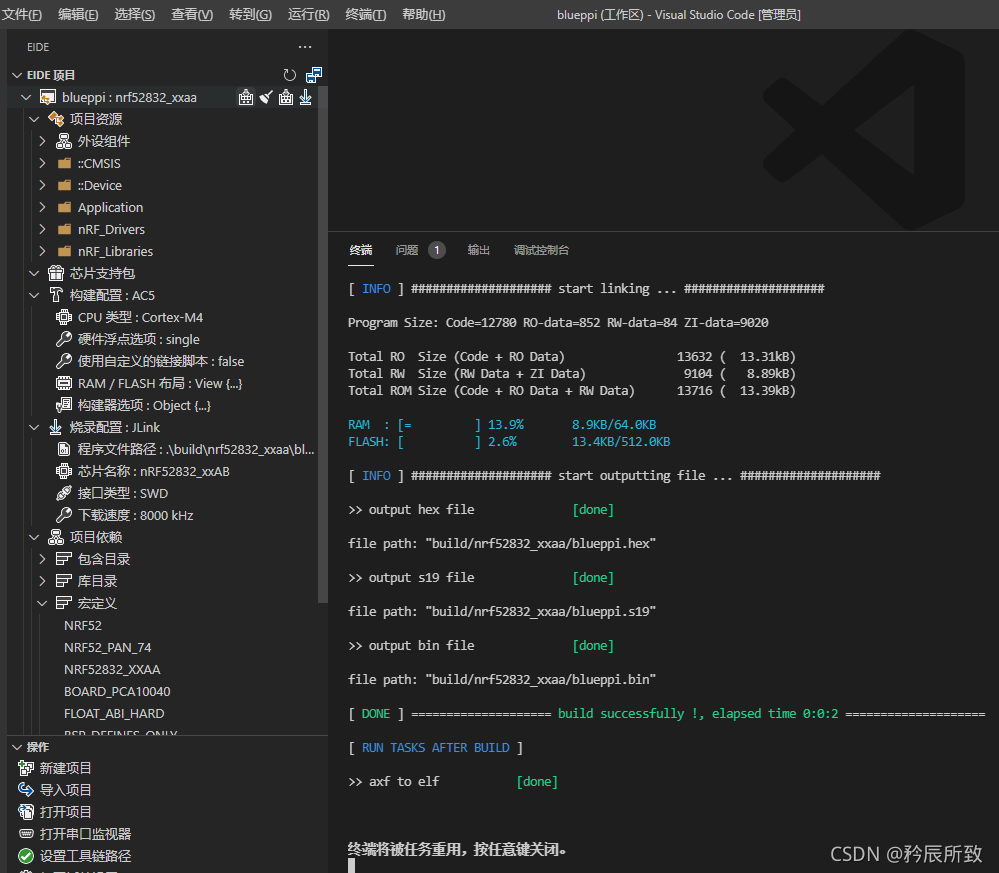The width and height of the screenshot is (999, 873).
Task: Click the 接口类型 plug icon
Action: (x=64, y=493)
